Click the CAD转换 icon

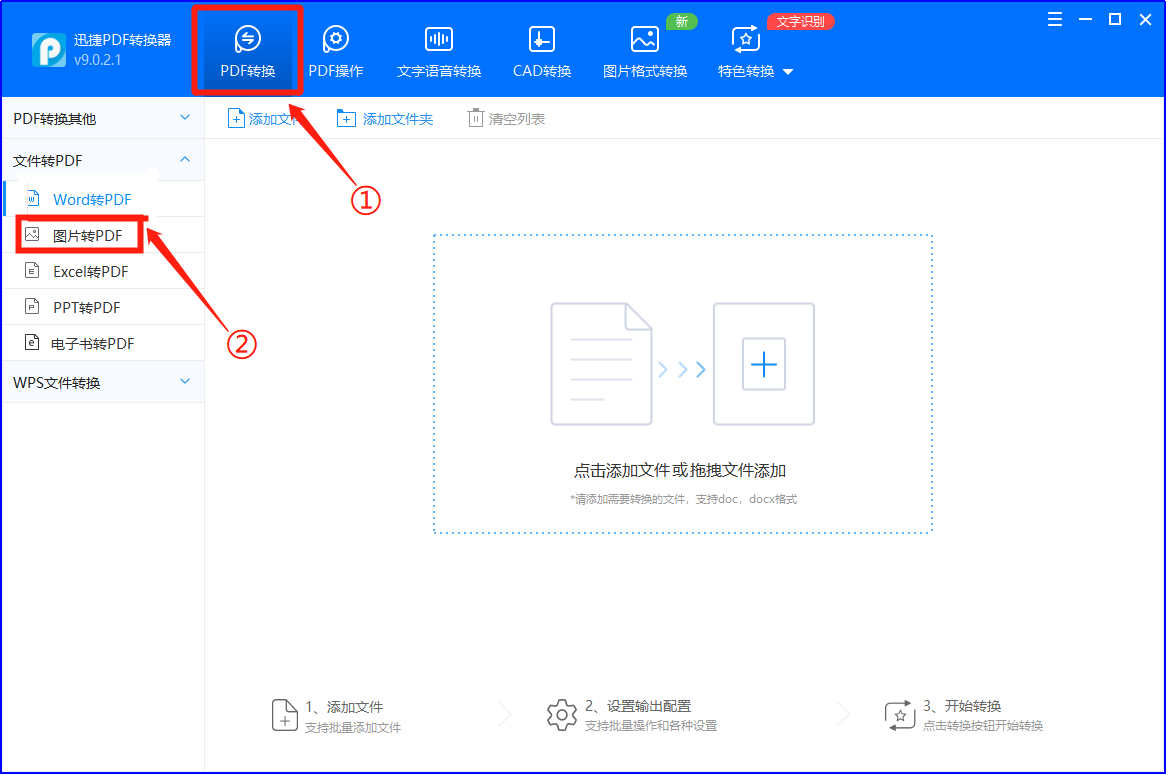pyautogui.click(x=542, y=39)
